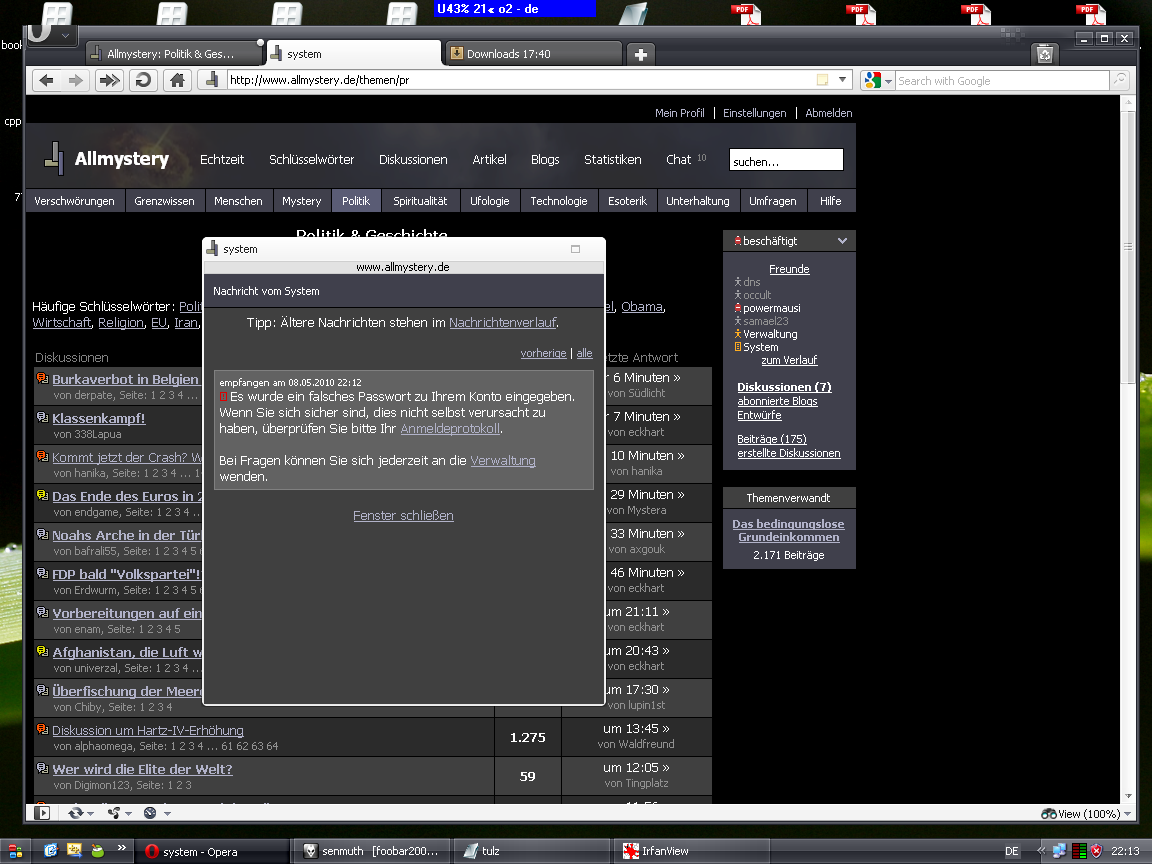The height and width of the screenshot is (864, 1152).
Task: Click the security shield tray icon
Action: [1097, 851]
